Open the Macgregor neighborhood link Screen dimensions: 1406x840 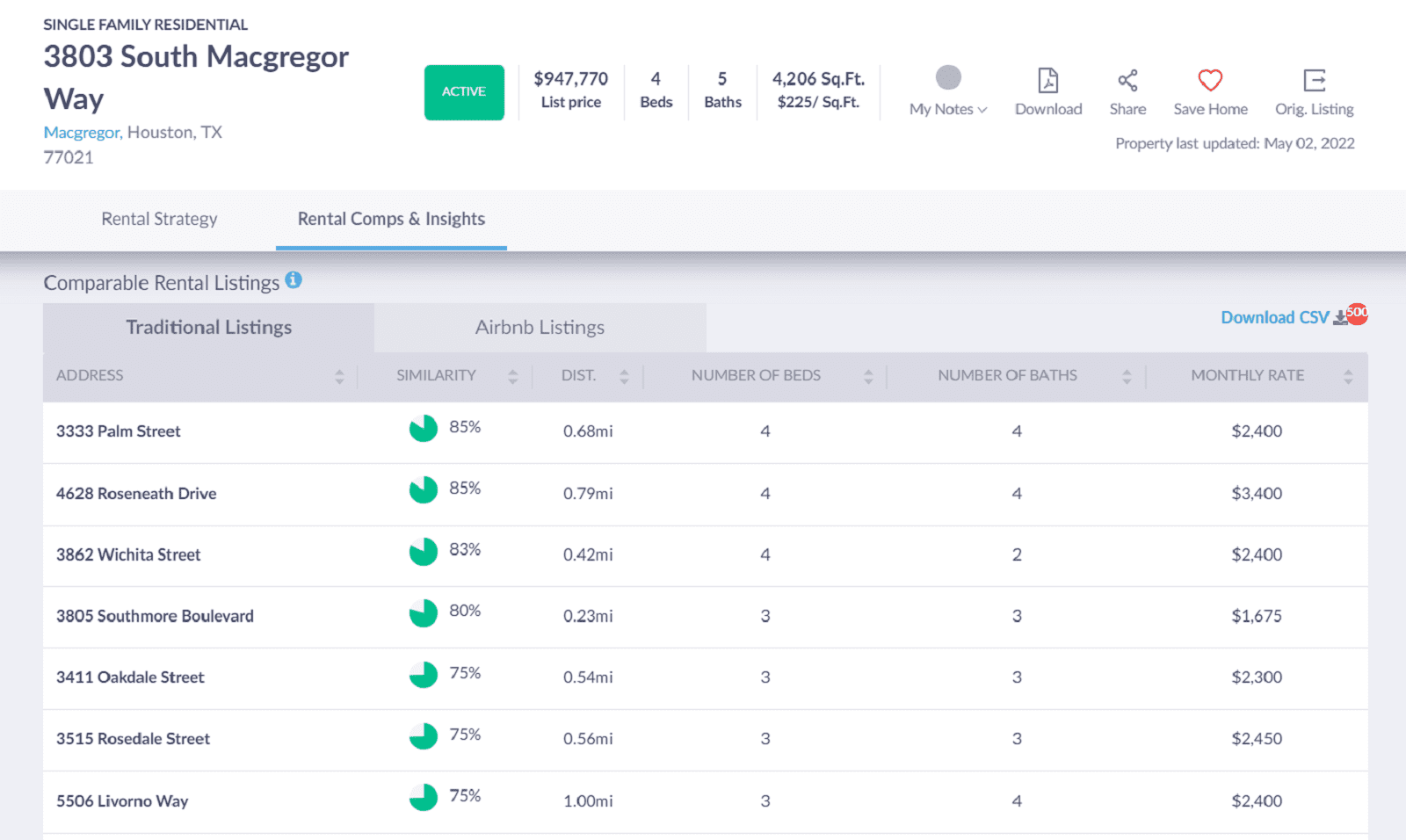pos(81,132)
